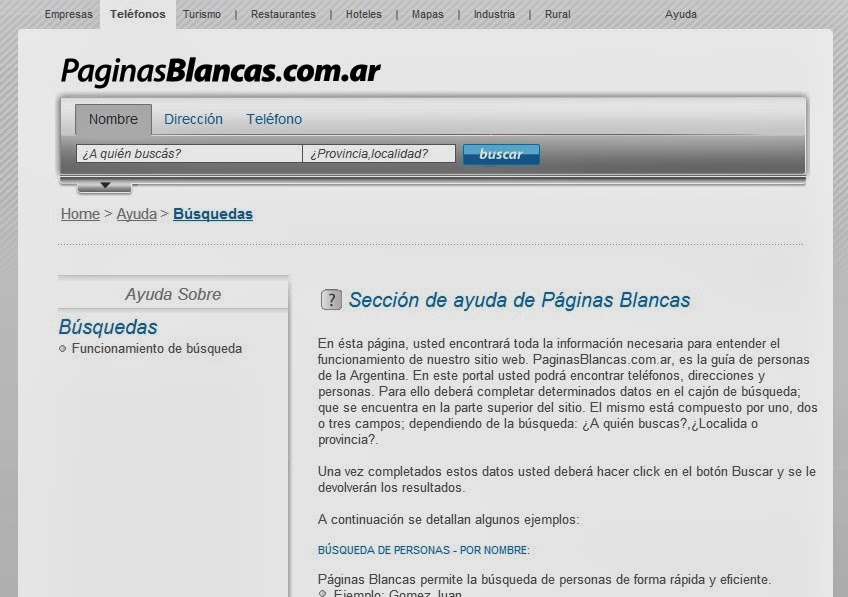Viewport: 848px width, 597px height.
Task: Switch to the Teléfono search tab
Action: [274, 119]
